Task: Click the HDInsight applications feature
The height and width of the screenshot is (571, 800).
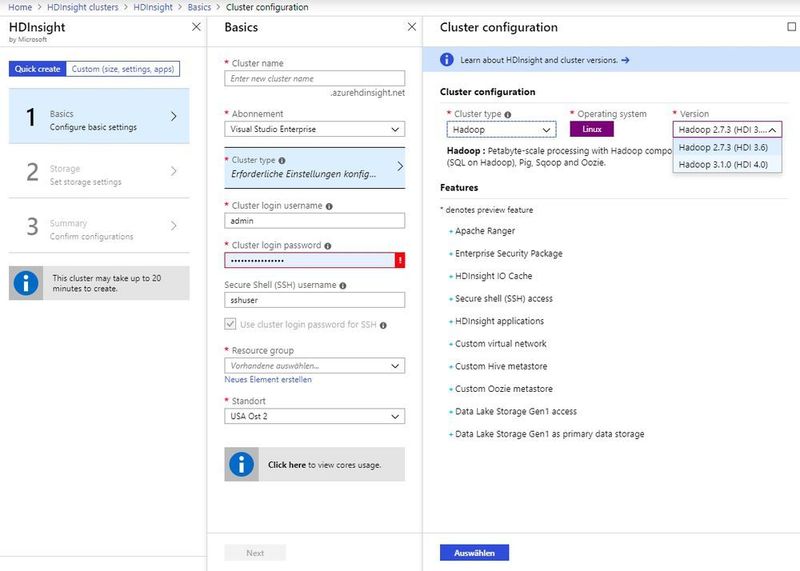Action: tap(499, 321)
